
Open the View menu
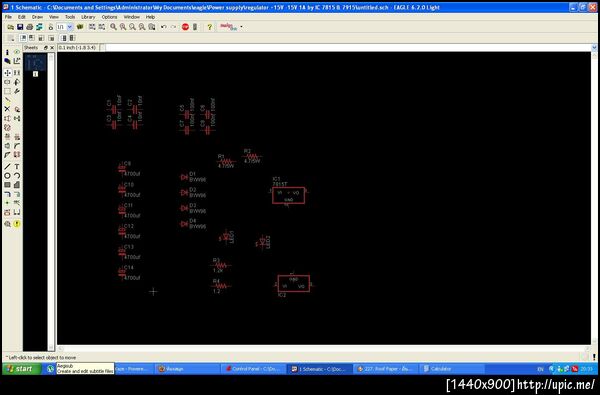coord(54,17)
